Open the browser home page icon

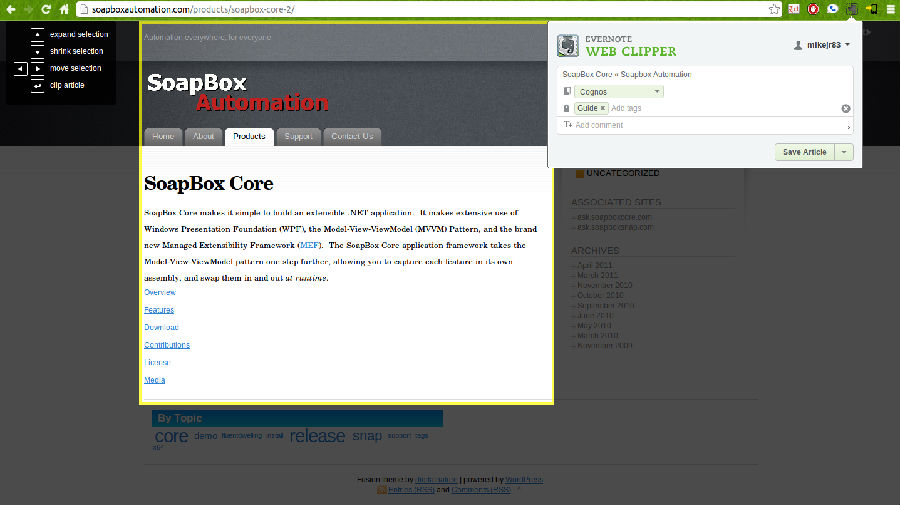[64, 9]
